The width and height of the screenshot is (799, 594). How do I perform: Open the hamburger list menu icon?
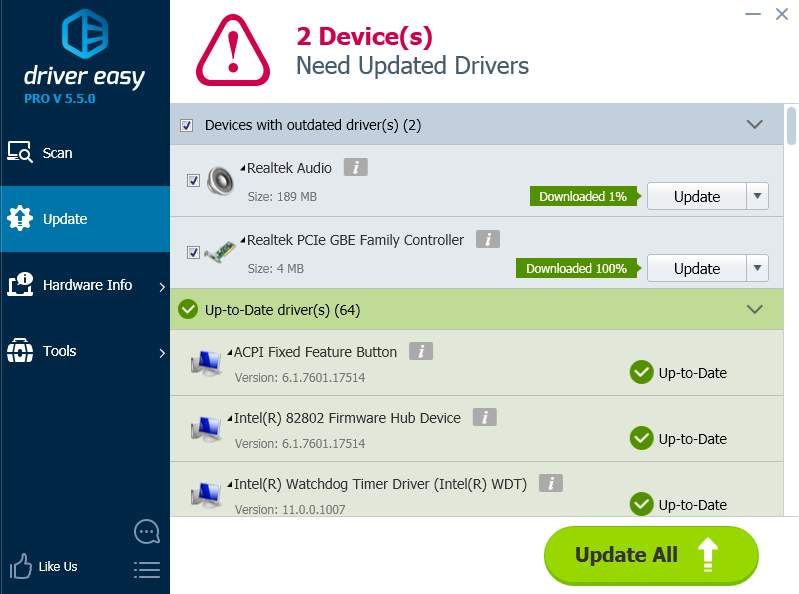(x=147, y=570)
